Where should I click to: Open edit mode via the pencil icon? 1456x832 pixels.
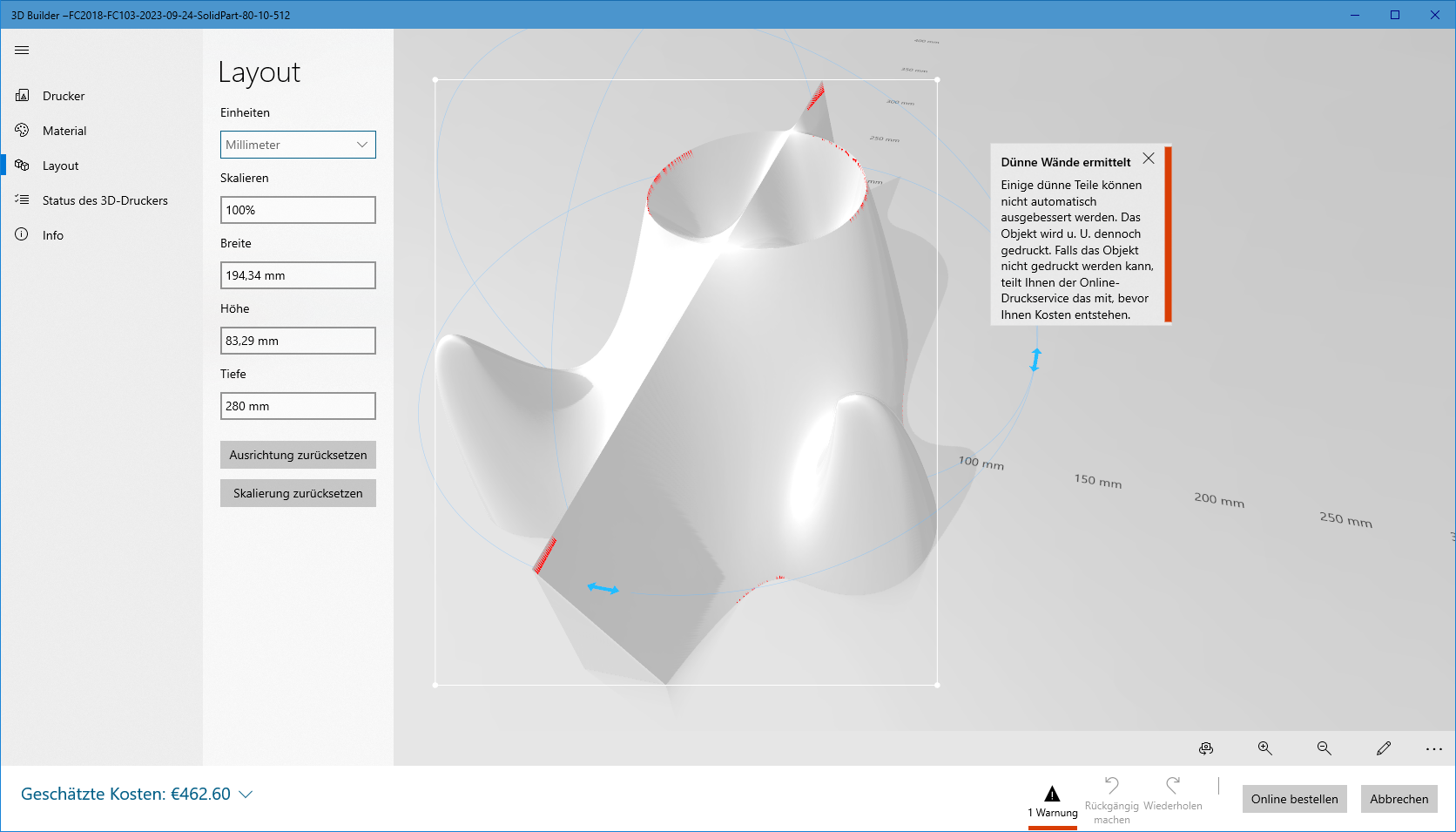click(x=1384, y=748)
